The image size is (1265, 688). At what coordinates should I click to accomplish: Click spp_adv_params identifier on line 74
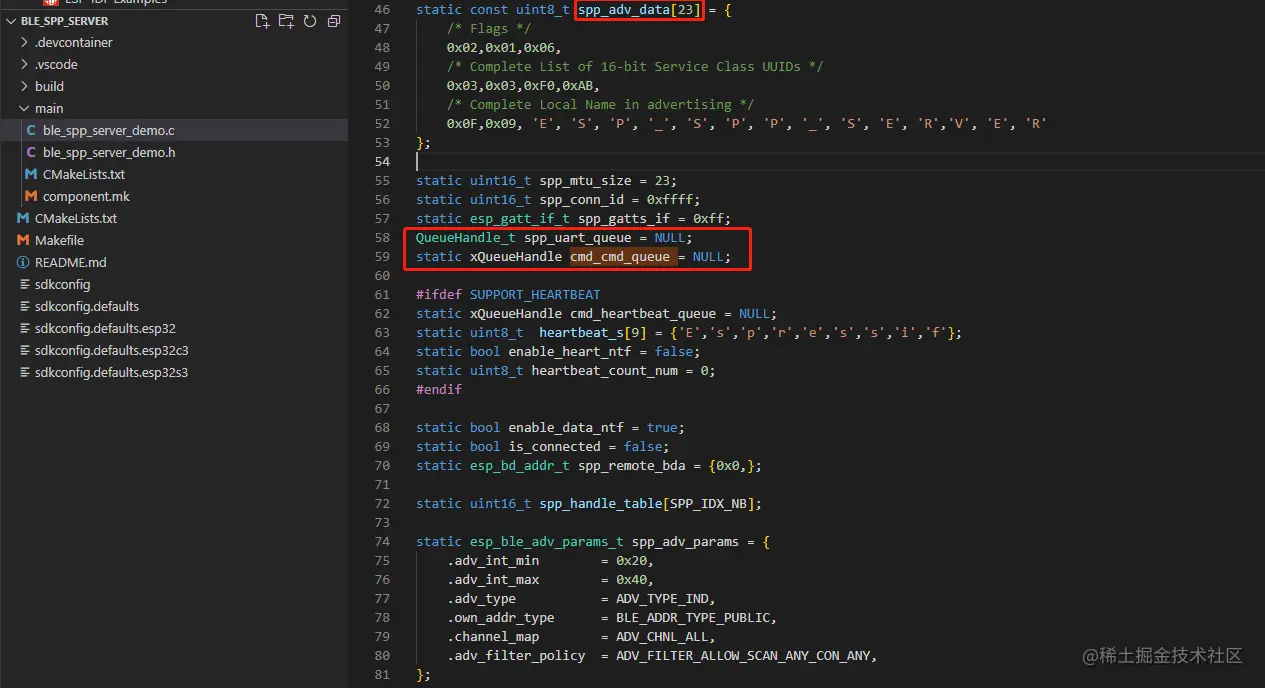686,541
